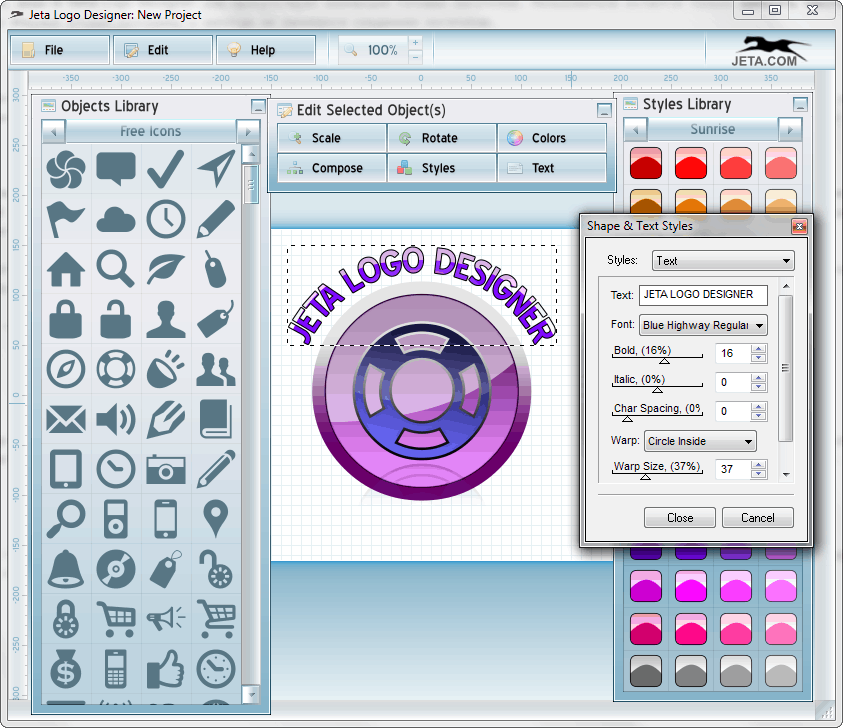Viewport: 843px width, 728px height.
Task: Collapse the Styles Library panel
Action: coord(800,104)
